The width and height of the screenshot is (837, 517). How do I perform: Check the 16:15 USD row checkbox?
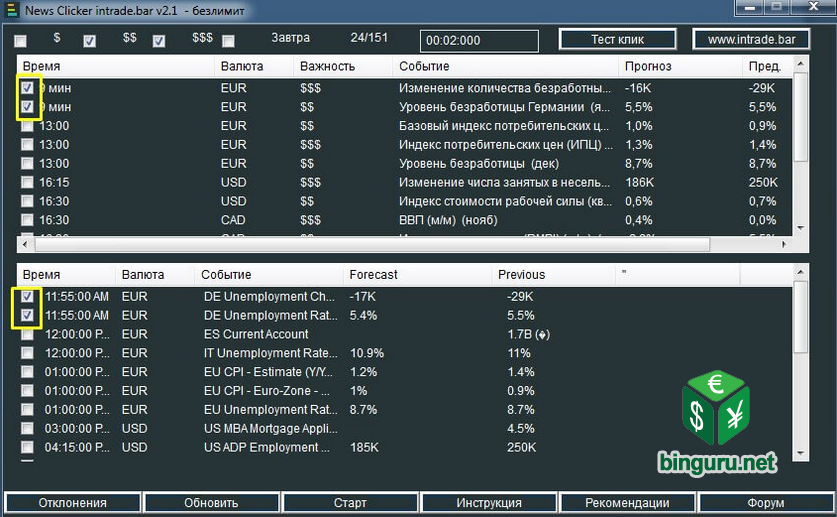[x=27, y=182]
